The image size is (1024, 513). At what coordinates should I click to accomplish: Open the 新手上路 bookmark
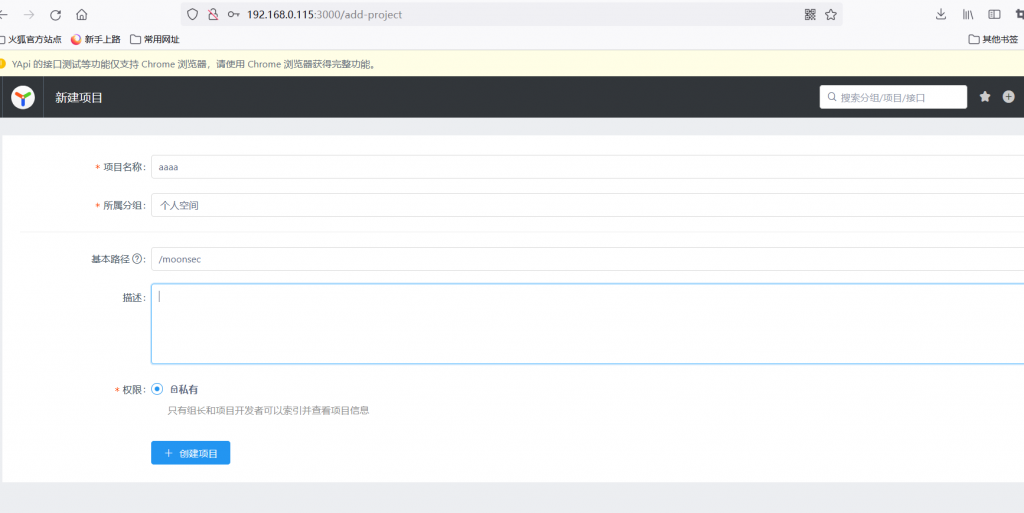coord(96,40)
